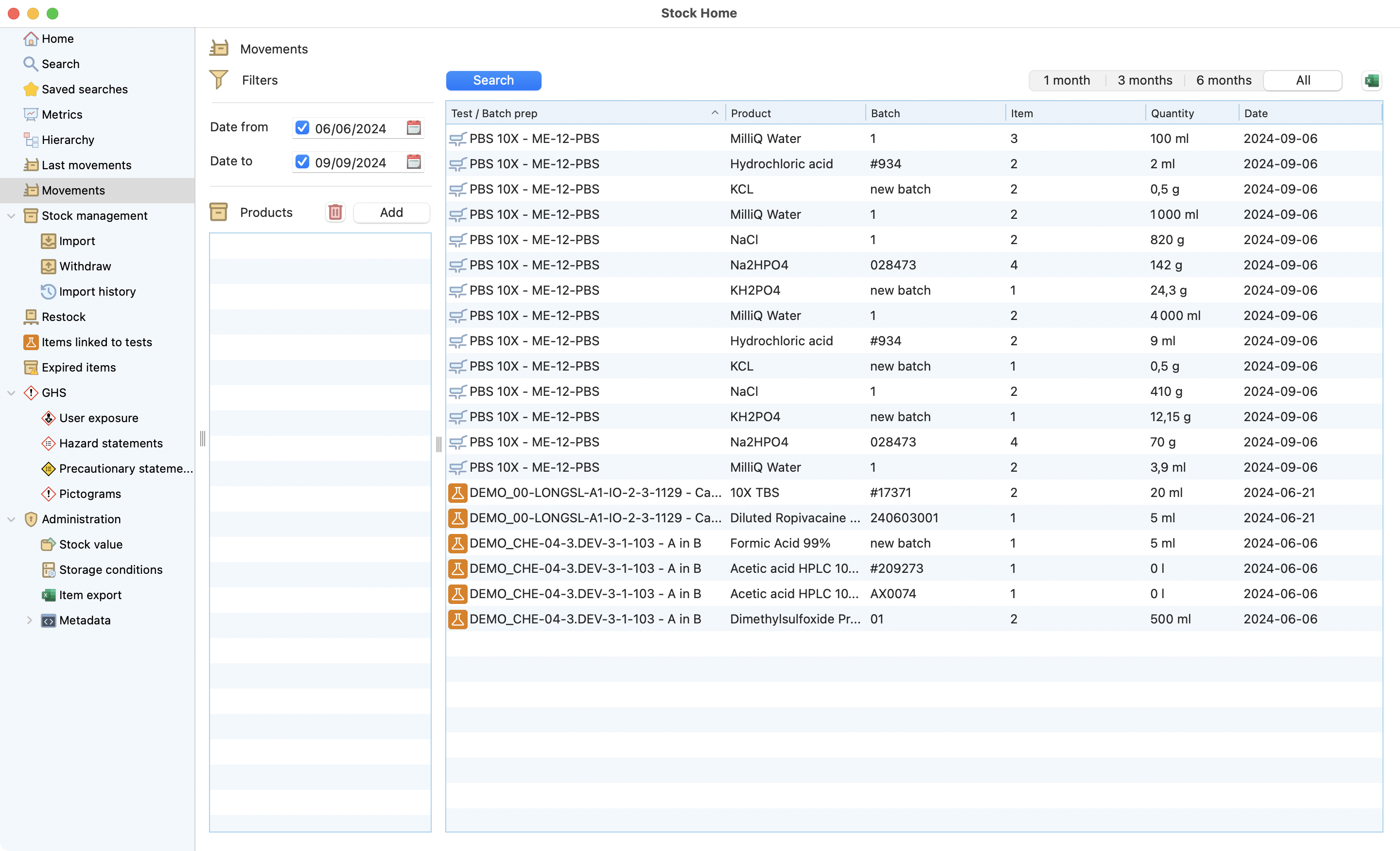1400x851 pixels.
Task: Collapse the Stock management tree
Action: coord(11,216)
